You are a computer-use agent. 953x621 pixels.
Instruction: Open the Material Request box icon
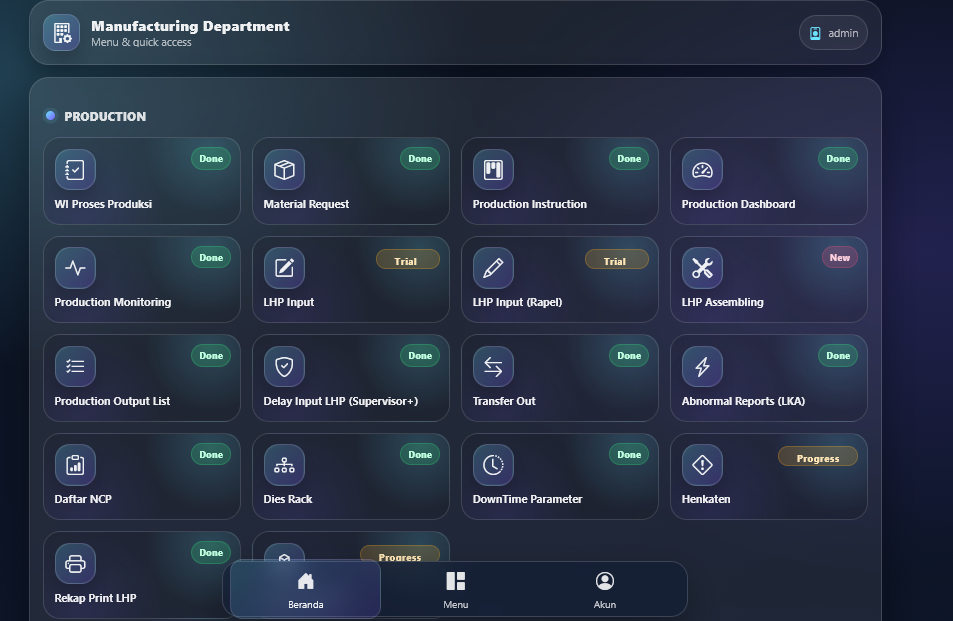point(284,170)
